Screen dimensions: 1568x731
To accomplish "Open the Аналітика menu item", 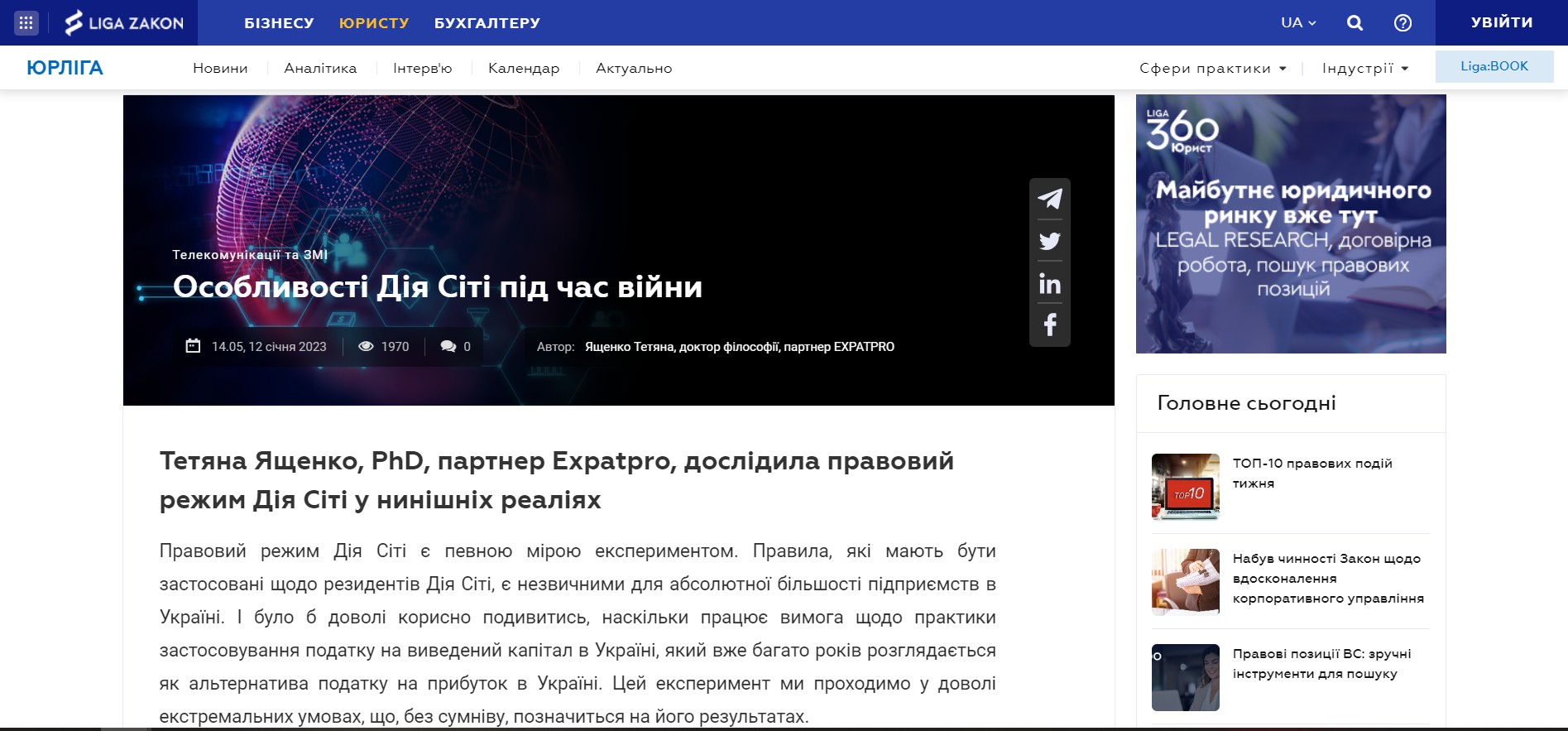I will tap(320, 68).
